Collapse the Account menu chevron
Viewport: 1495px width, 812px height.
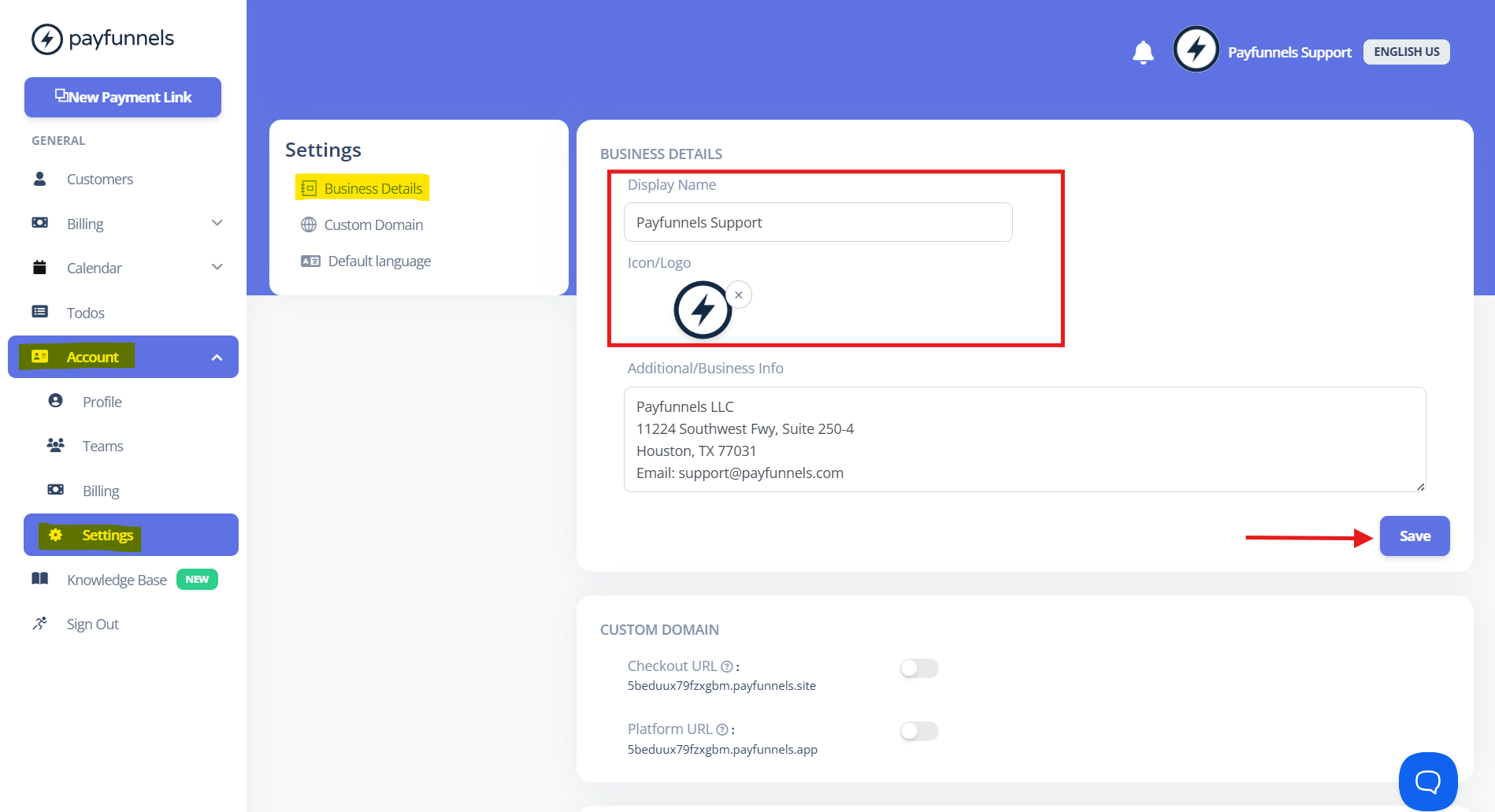pyautogui.click(x=217, y=358)
